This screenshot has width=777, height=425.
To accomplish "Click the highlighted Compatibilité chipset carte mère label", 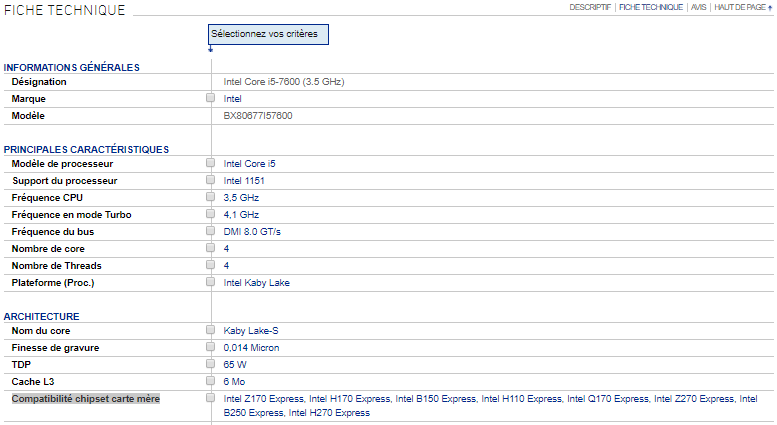I will click(x=86, y=399).
